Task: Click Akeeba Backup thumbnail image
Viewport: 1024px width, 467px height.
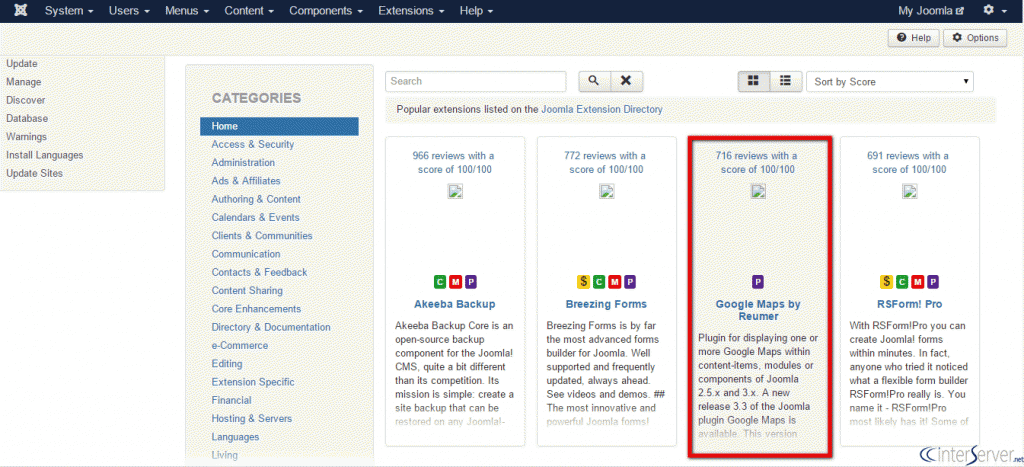Action: tap(455, 191)
